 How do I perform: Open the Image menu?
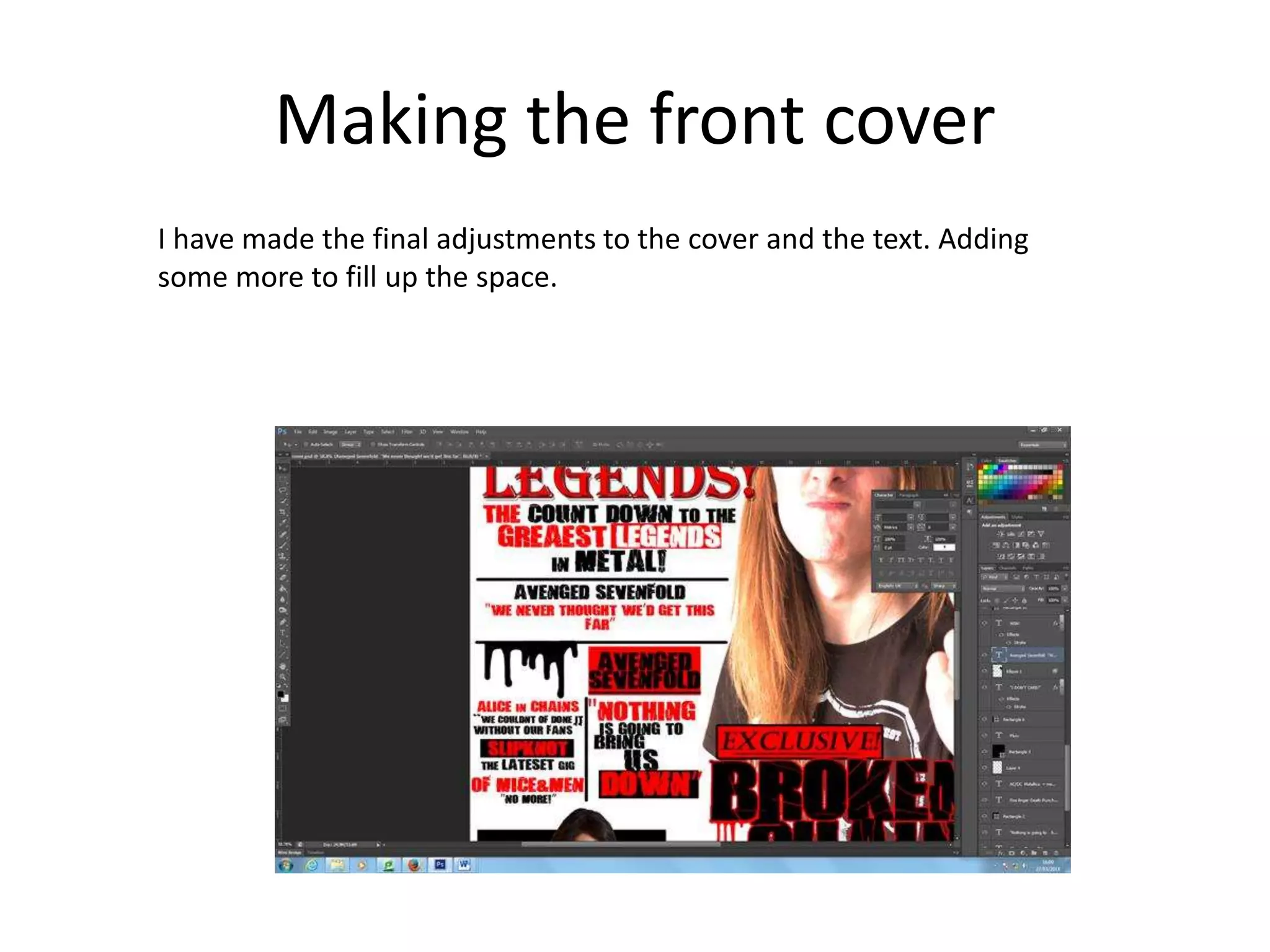tap(331, 431)
